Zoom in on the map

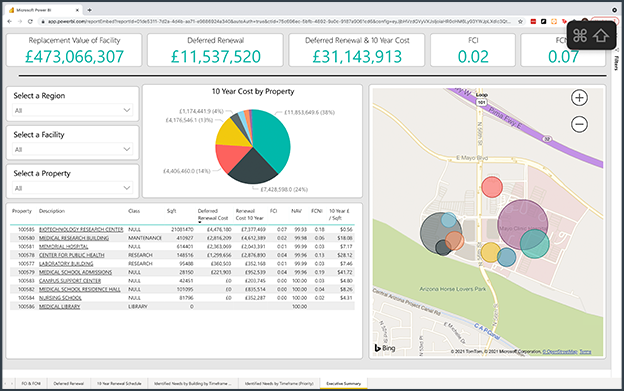[579, 98]
